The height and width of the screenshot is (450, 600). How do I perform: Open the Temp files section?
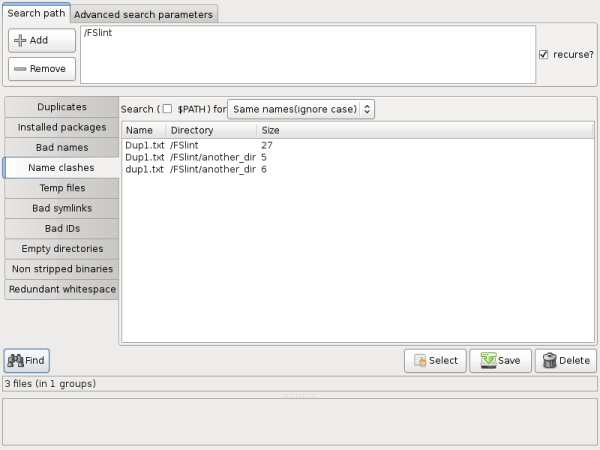pyautogui.click(x=61, y=188)
